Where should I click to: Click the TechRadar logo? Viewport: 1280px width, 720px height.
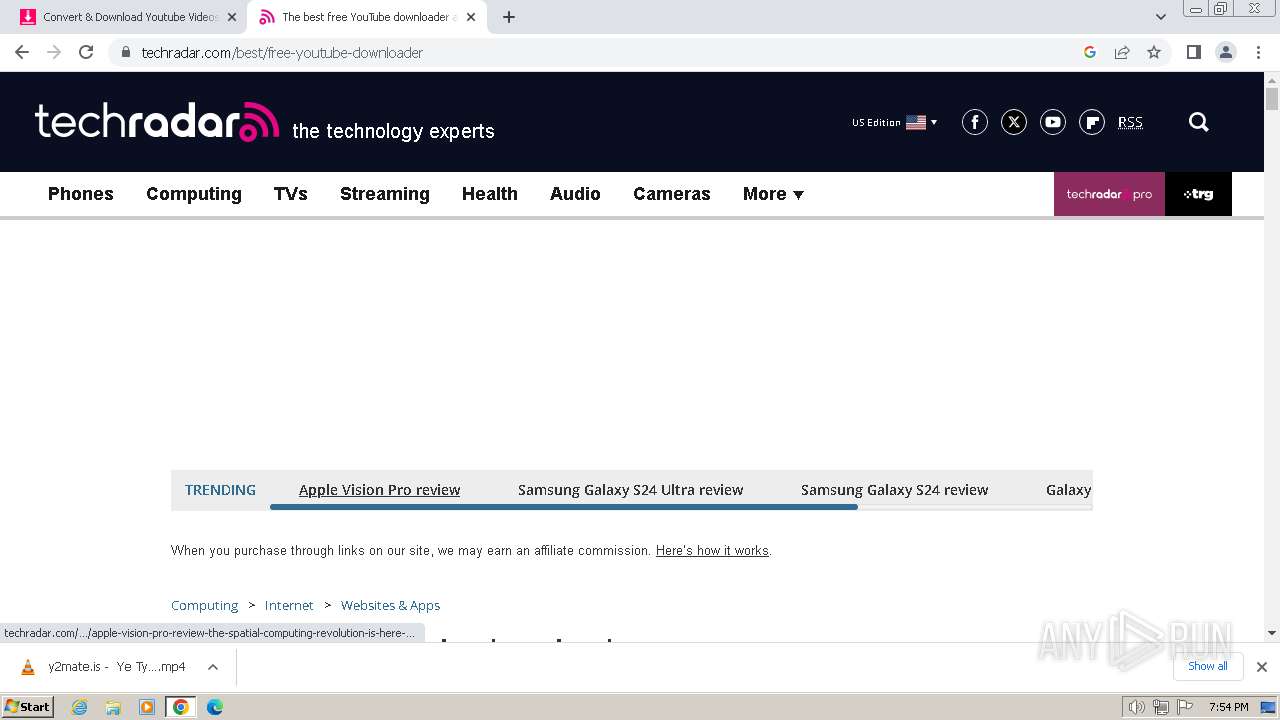pos(157,122)
